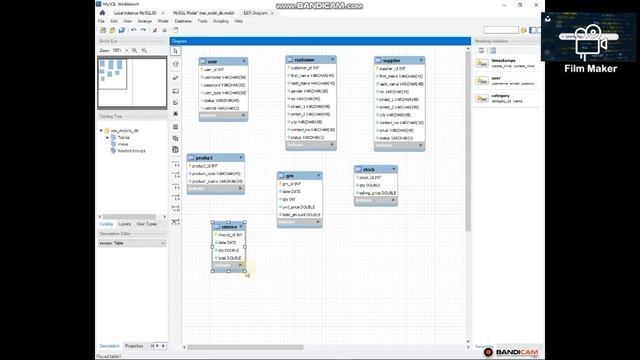Select the place new view tool

click(176, 138)
